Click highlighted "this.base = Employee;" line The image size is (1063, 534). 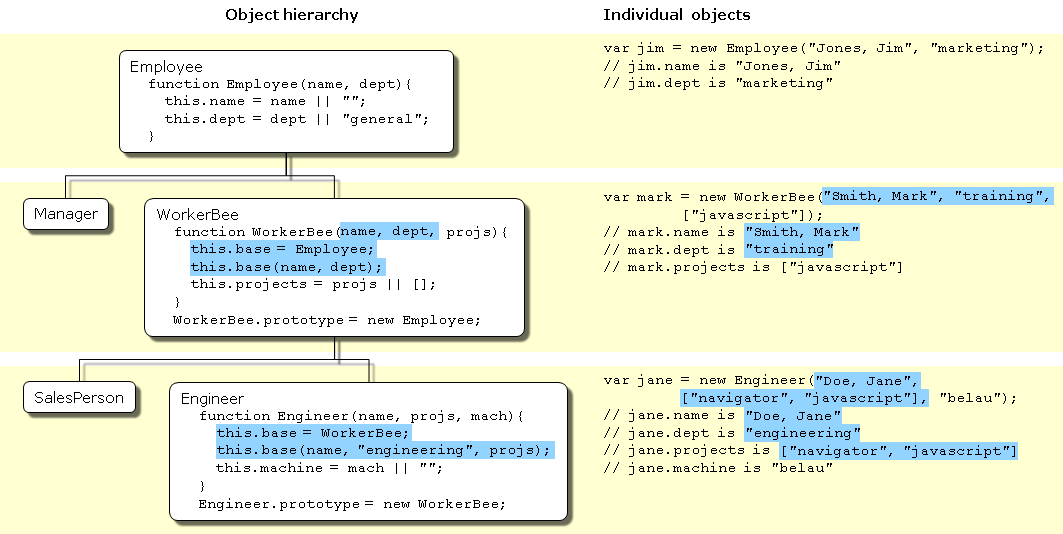coord(282,249)
